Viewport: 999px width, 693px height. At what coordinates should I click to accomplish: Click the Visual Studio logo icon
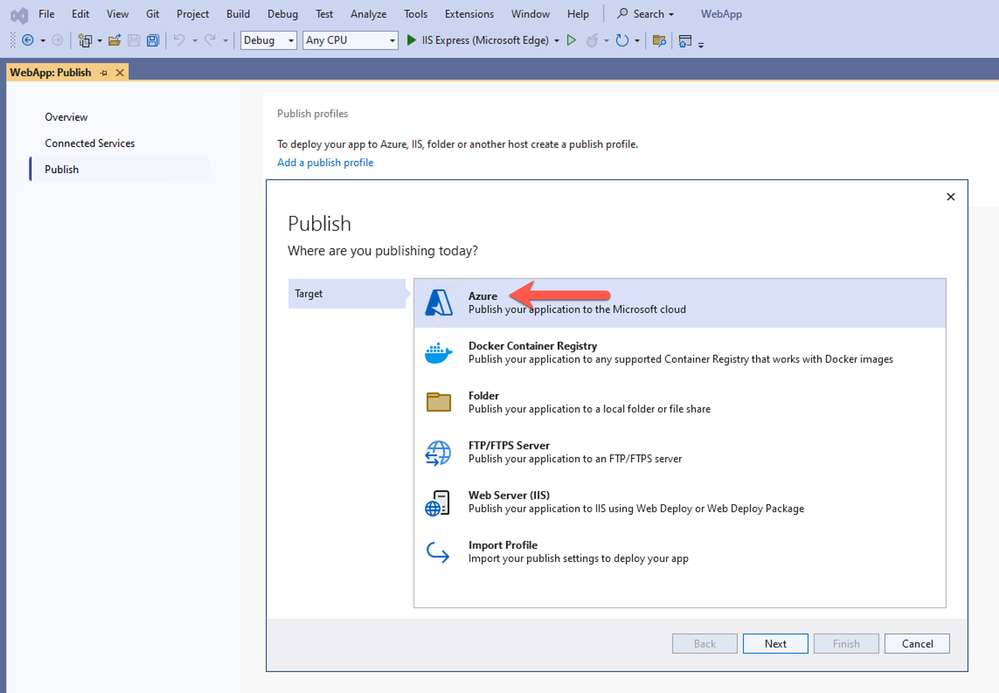(x=19, y=15)
